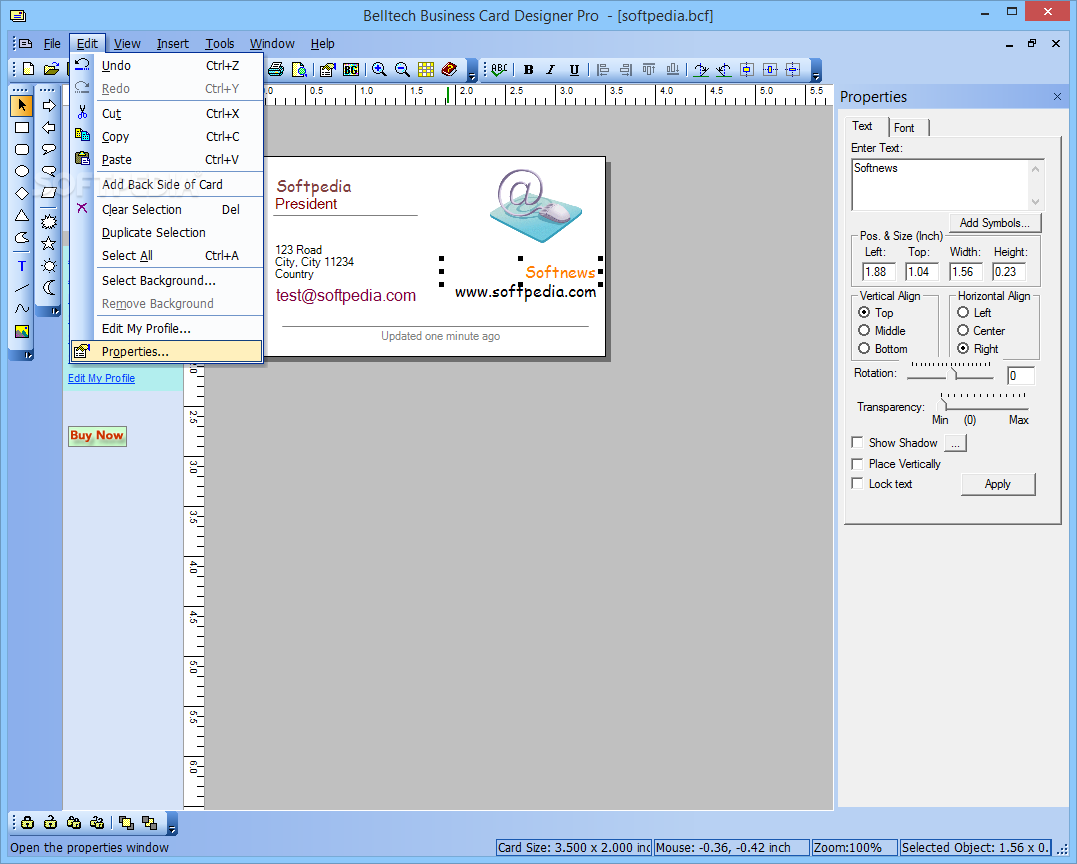This screenshot has height=864, width=1077.
Task: Expand the bottom lock toolbar options arrow
Action: click(x=172, y=823)
